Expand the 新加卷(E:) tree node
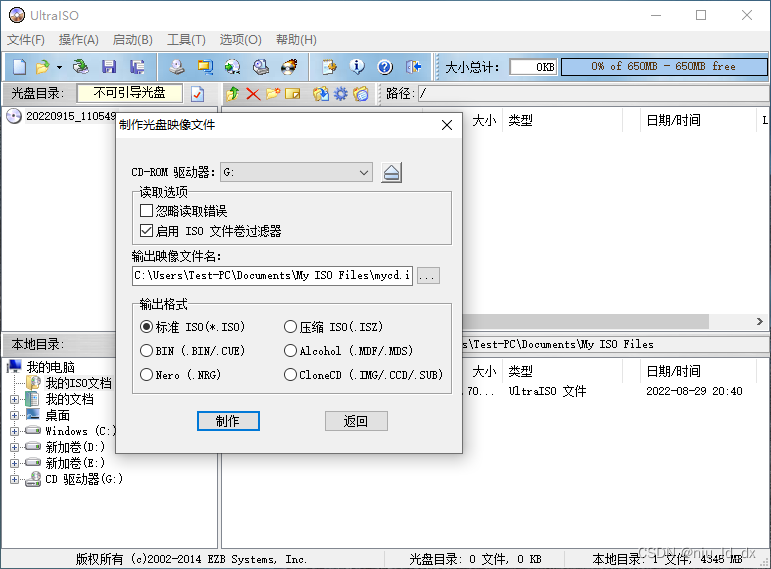 14,463
